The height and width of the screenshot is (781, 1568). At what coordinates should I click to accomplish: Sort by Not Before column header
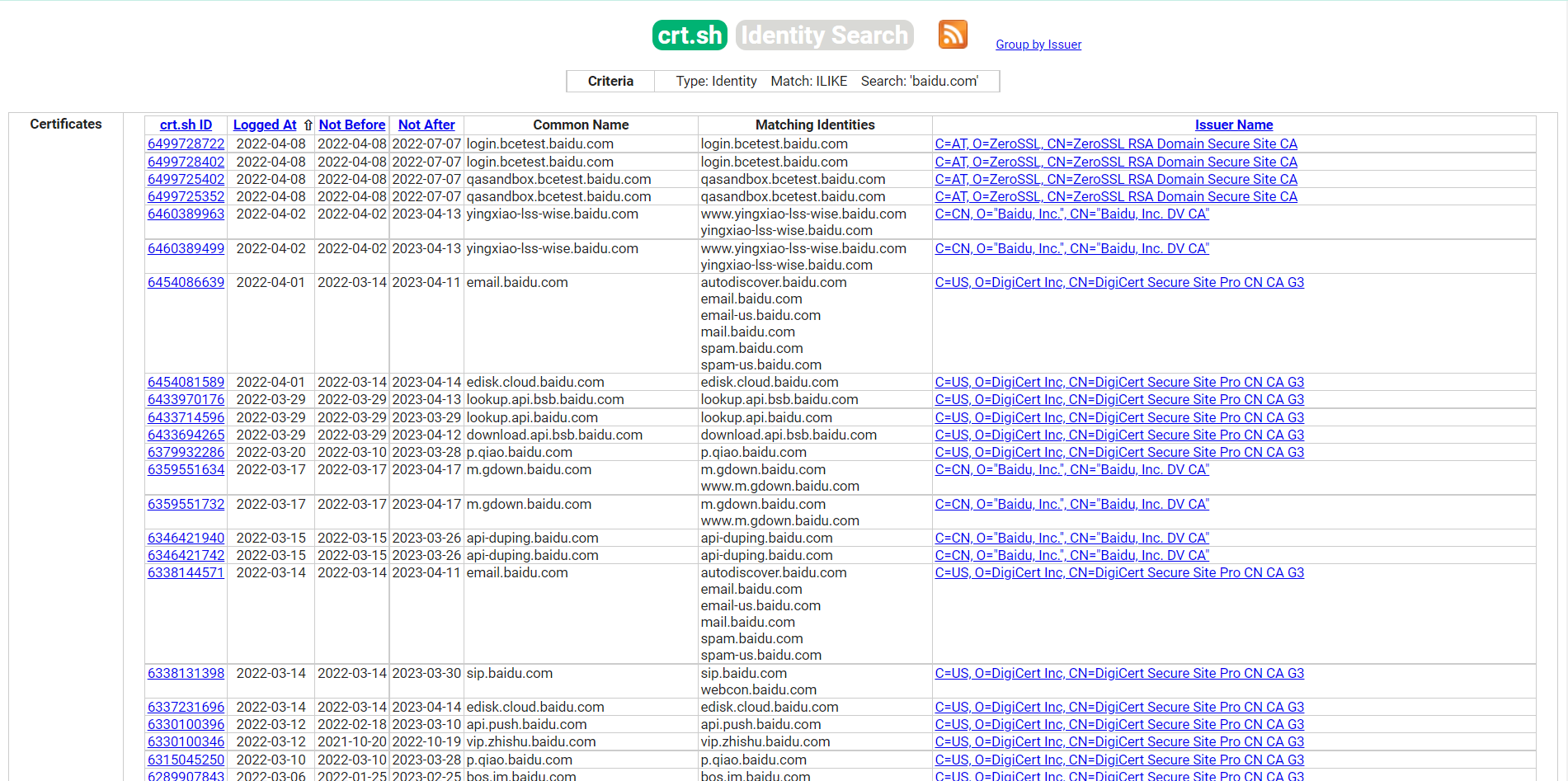pos(352,125)
